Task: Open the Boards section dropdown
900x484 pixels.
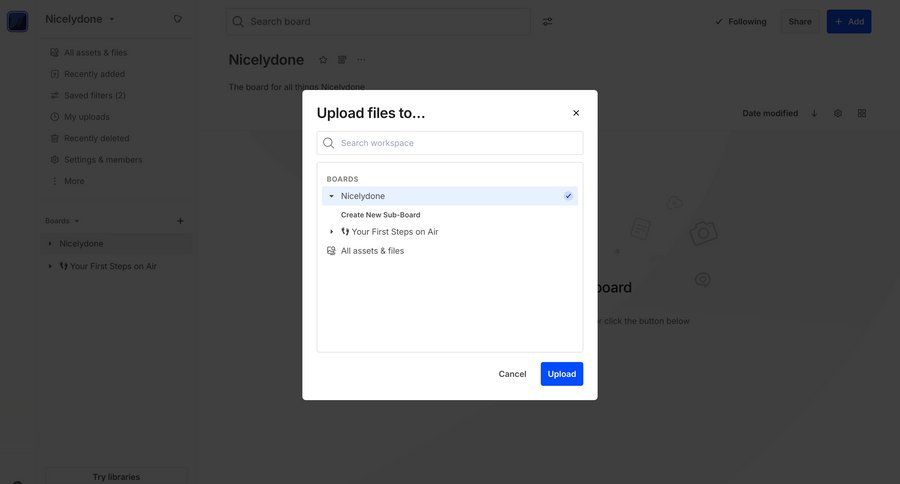Action: tap(62, 221)
